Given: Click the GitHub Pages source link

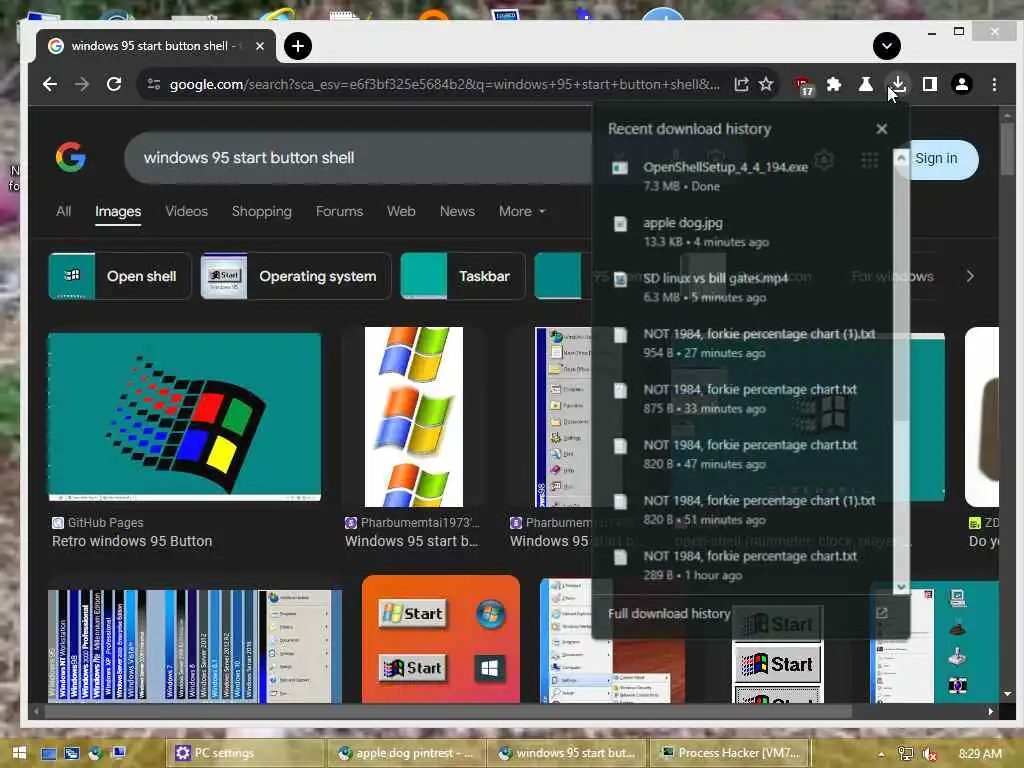Looking at the screenshot, I should tap(98, 522).
